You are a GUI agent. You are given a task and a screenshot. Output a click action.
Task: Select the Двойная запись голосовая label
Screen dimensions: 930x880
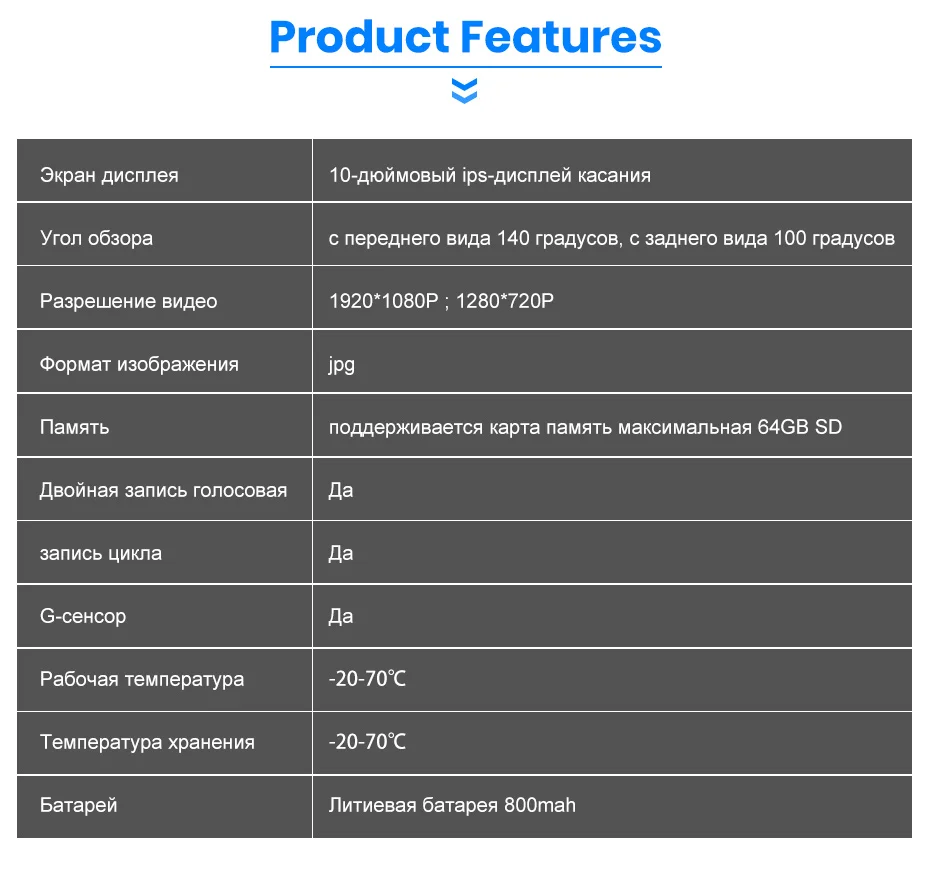point(164,490)
